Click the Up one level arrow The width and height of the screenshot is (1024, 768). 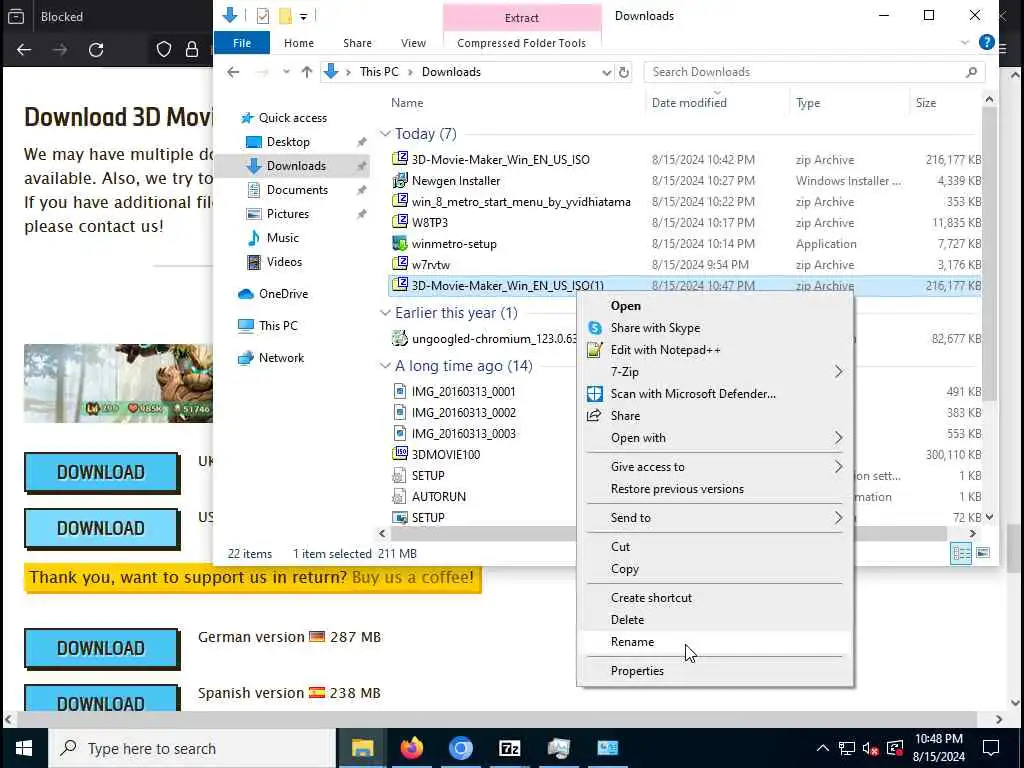(x=306, y=72)
